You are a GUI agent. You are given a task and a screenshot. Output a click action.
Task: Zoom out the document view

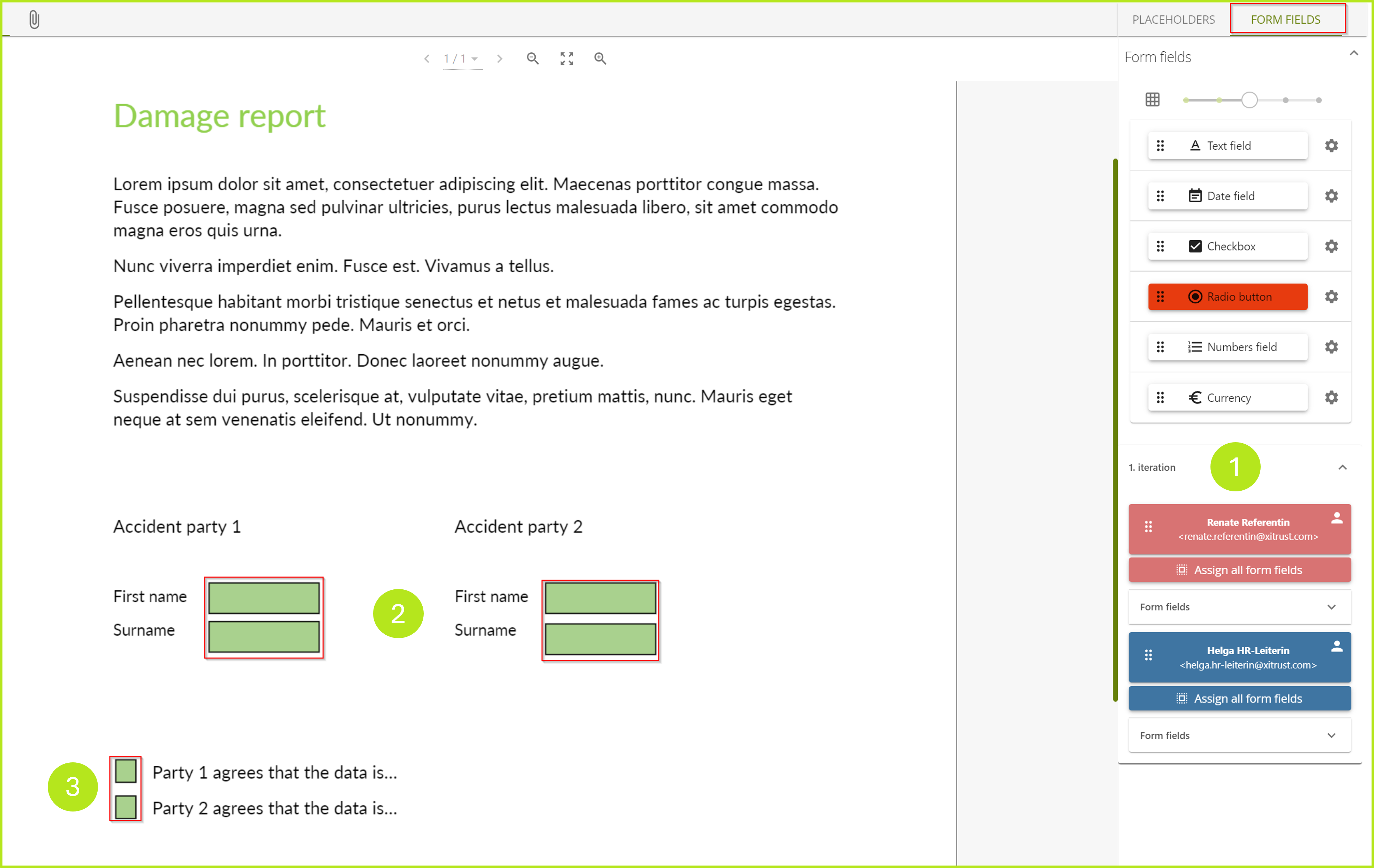[533, 58]
